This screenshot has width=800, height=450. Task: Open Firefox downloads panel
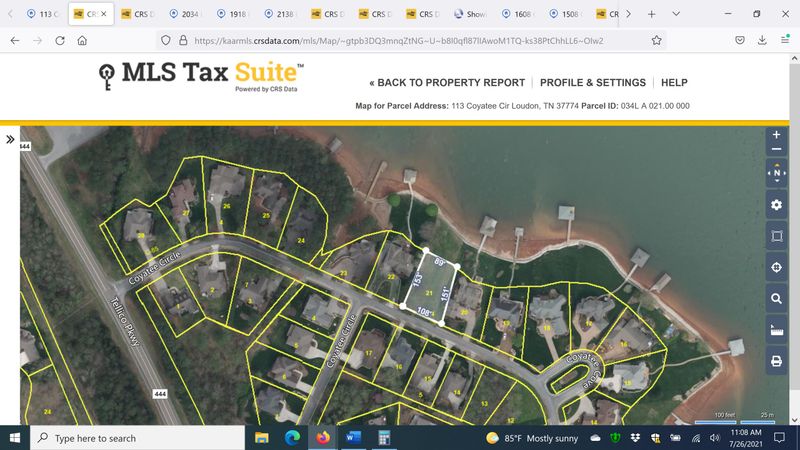tap(762, 40)
